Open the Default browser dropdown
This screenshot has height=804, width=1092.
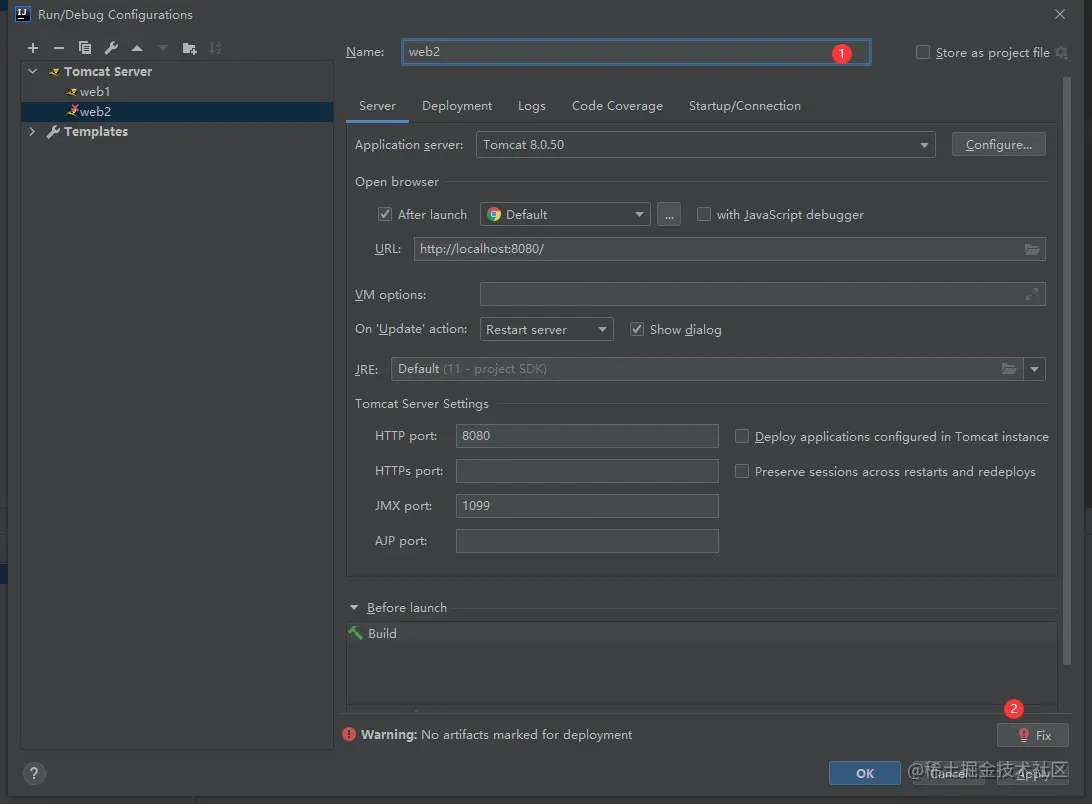pos(565,214)
